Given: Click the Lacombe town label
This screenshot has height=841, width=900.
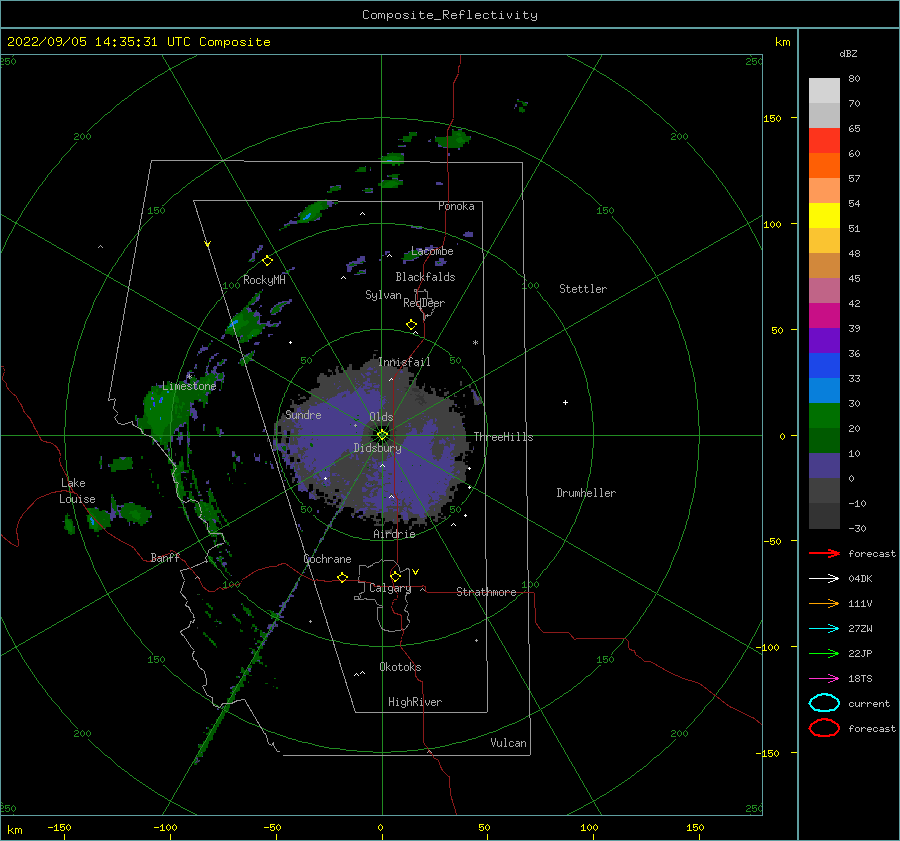Looking at the screenshot, I should click(x=432, y=251).
